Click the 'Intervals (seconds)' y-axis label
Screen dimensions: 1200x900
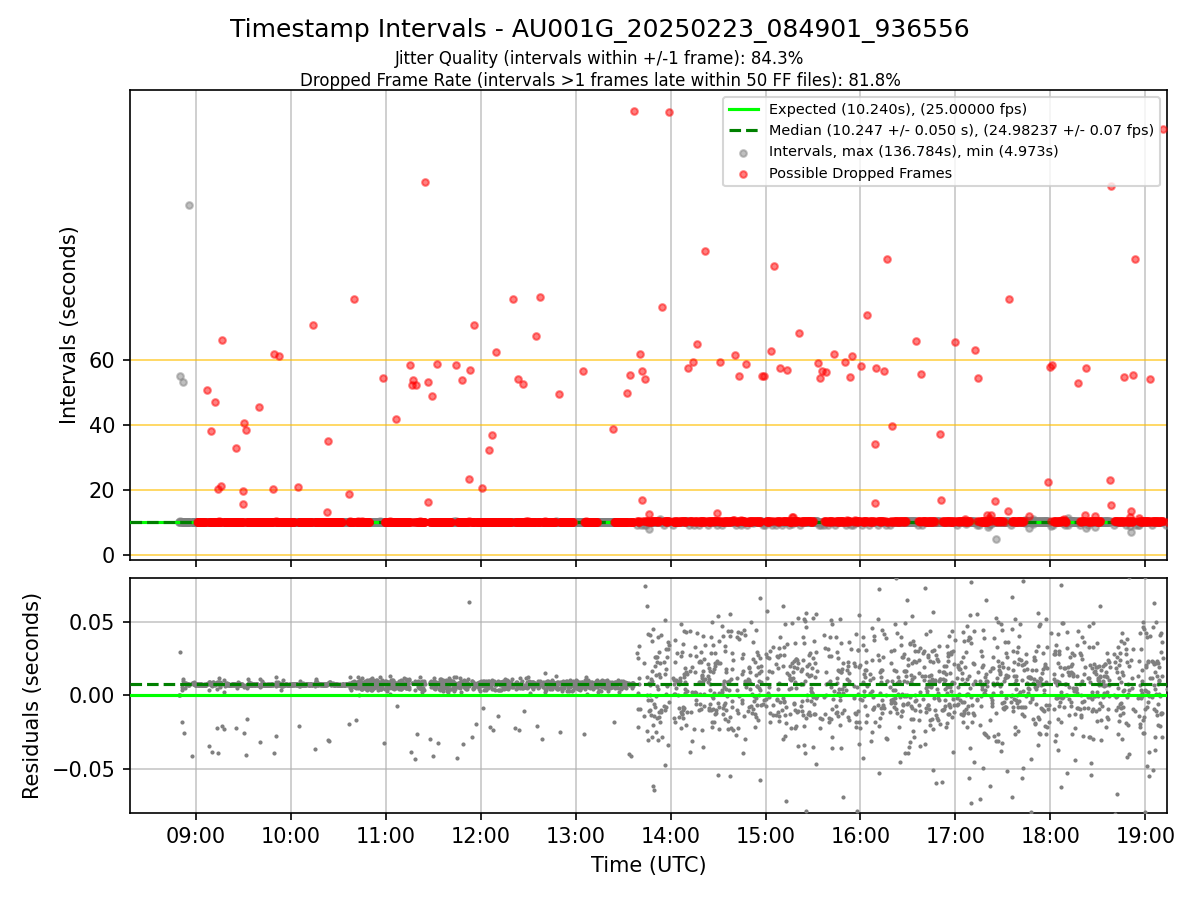[68, 325]
